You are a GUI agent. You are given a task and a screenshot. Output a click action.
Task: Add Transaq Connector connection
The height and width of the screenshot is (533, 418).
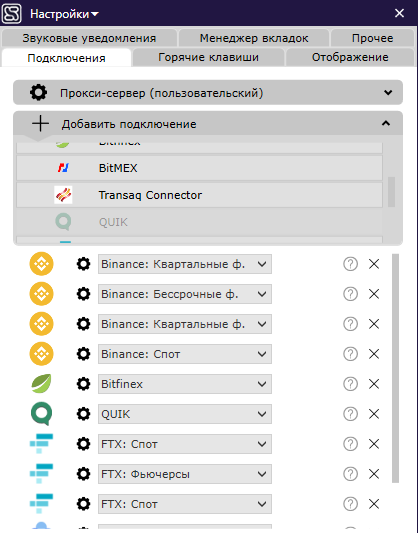[199, 195]
